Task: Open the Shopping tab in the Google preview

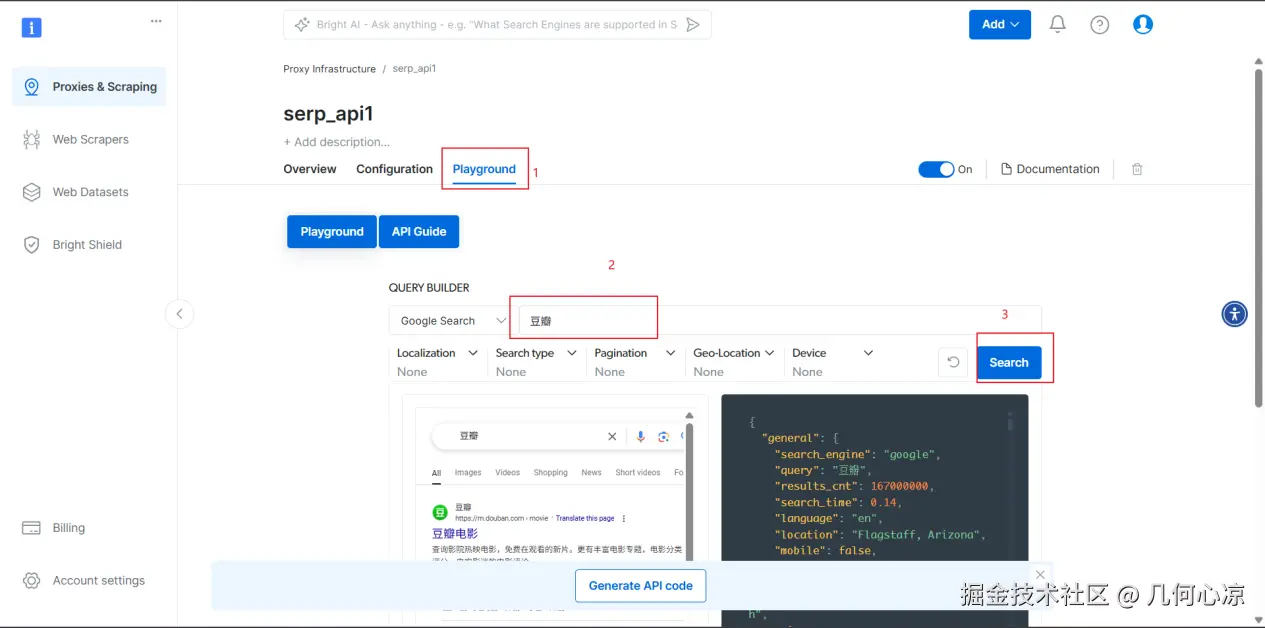Action: tap(551, 472)
